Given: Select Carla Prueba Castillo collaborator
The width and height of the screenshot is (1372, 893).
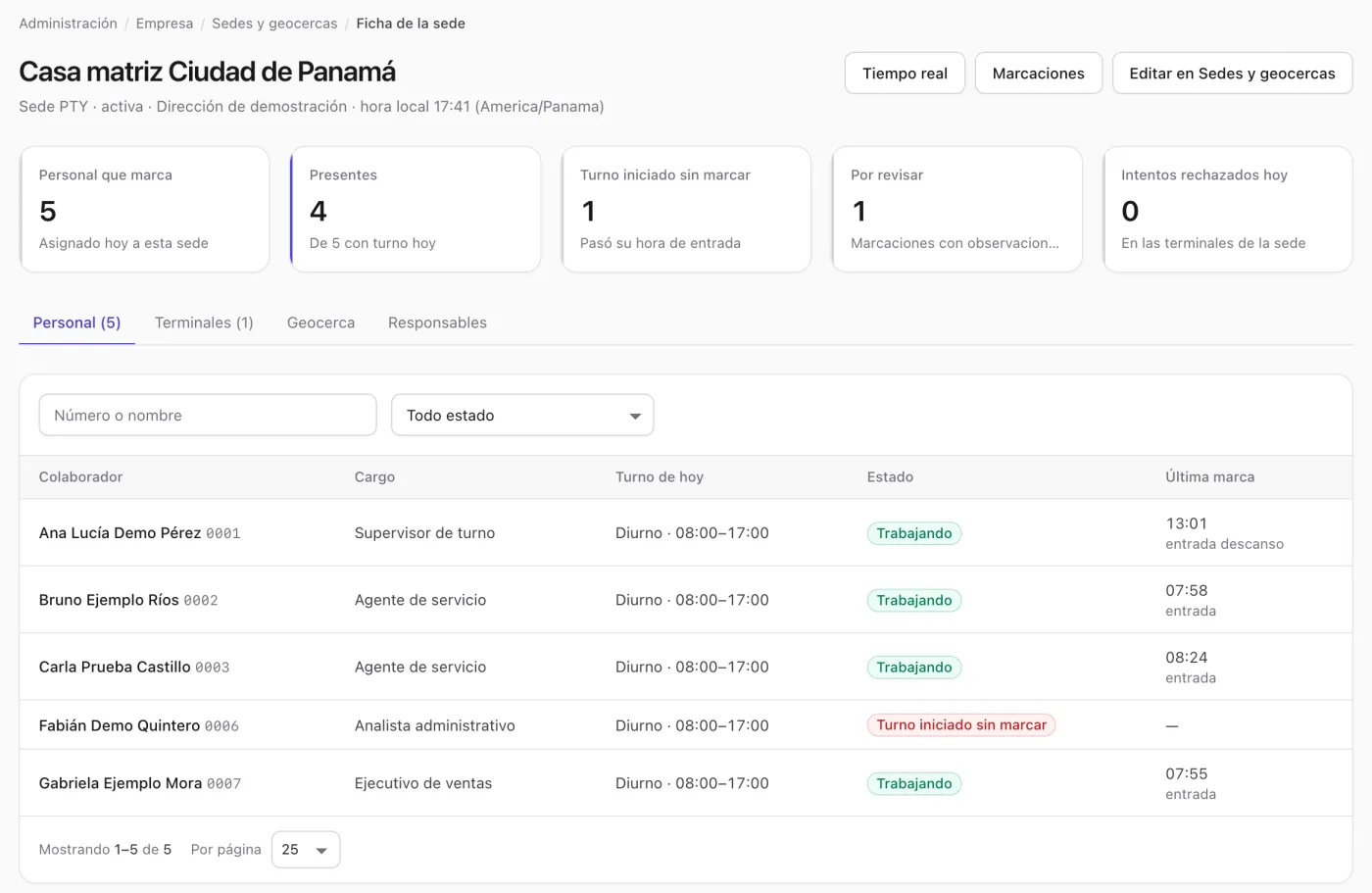Looking at the screenshot, I should point(115,667).
